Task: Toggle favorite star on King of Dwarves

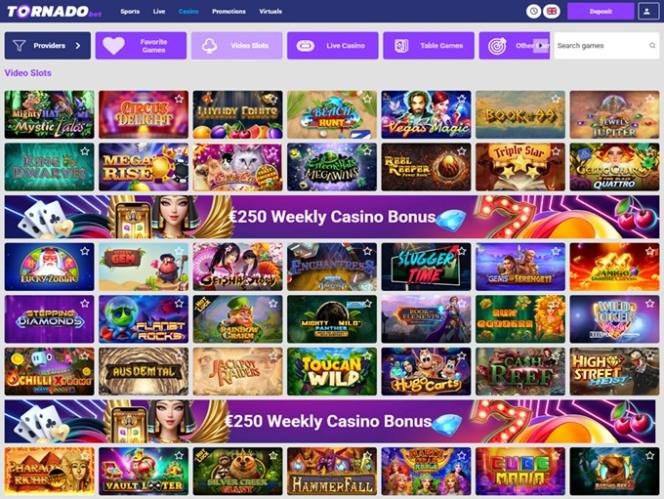Action: click(85, 151)
